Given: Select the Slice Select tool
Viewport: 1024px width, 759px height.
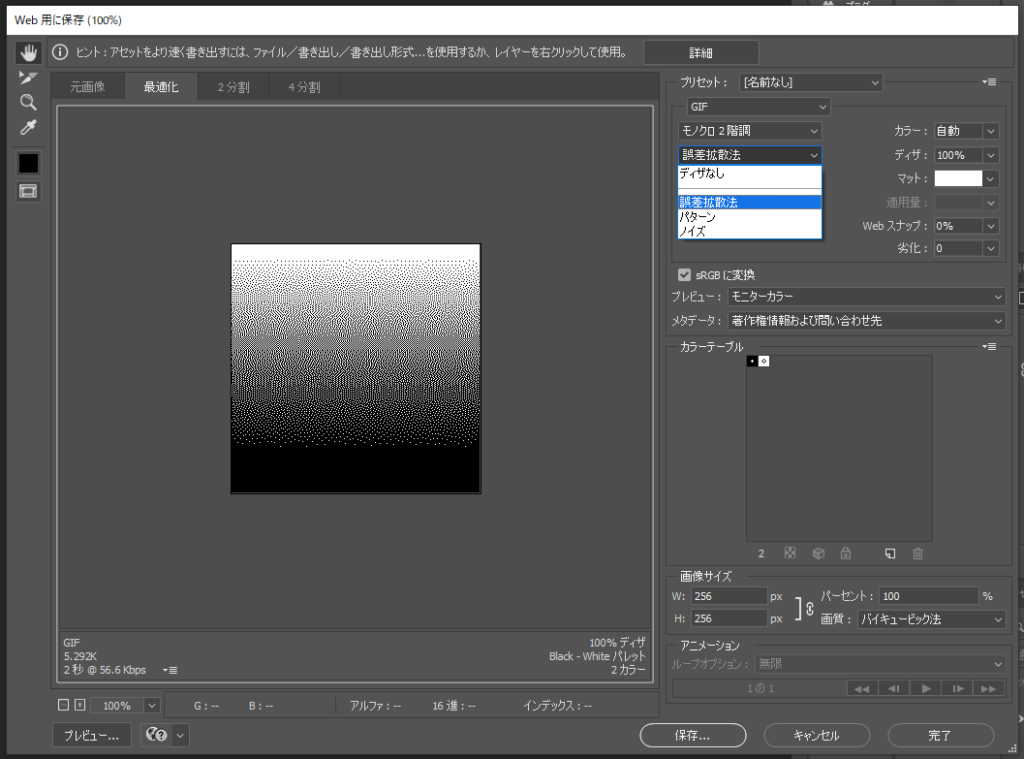Looking at the screenshot, I should pyautogui.click(x=28, y=77).
